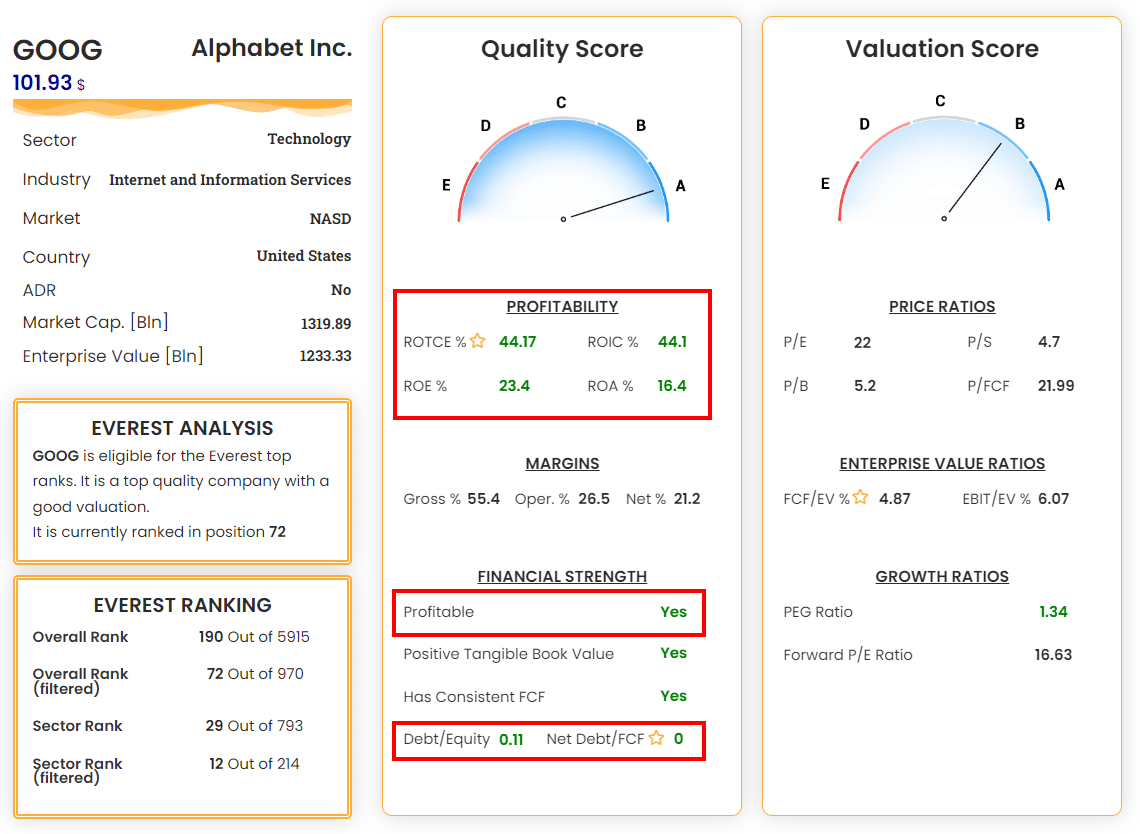Click the Debt/Equity value 0.11

click(511, 739)
